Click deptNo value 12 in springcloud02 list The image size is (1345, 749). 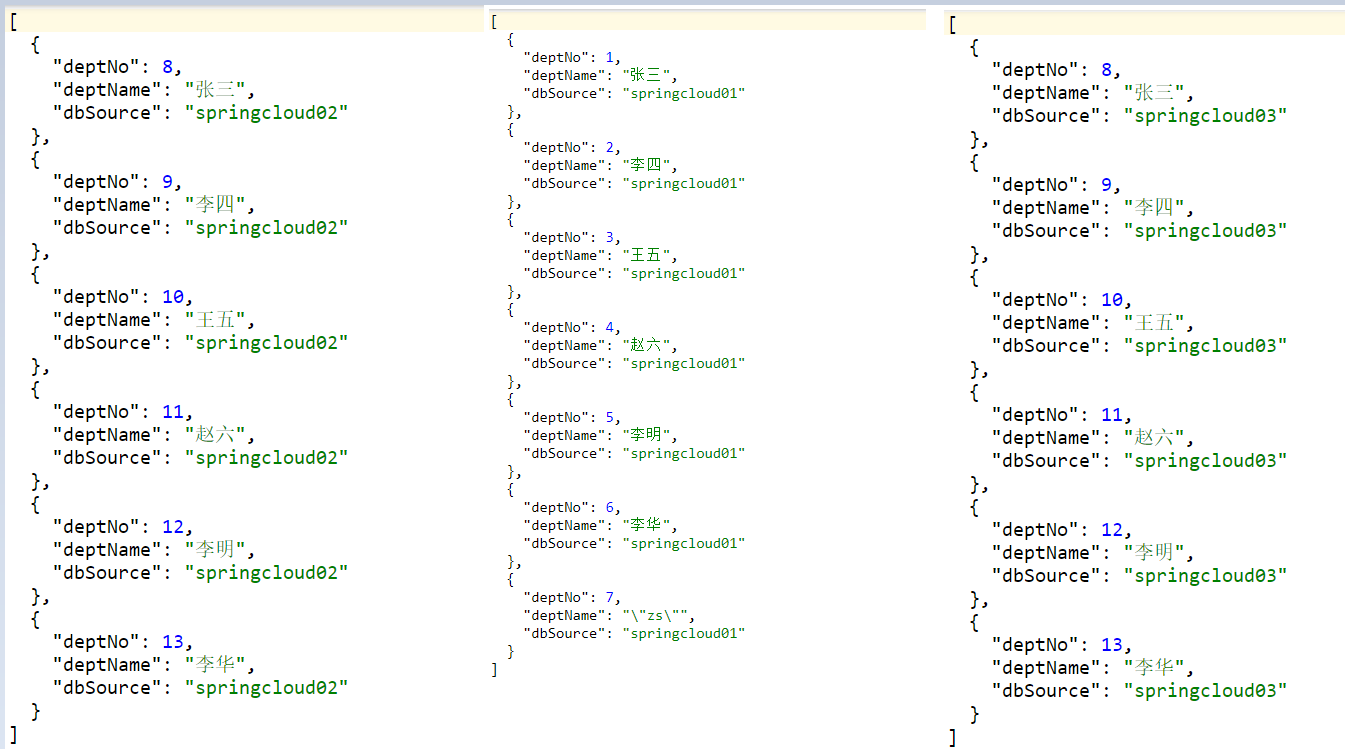(173, 527)
